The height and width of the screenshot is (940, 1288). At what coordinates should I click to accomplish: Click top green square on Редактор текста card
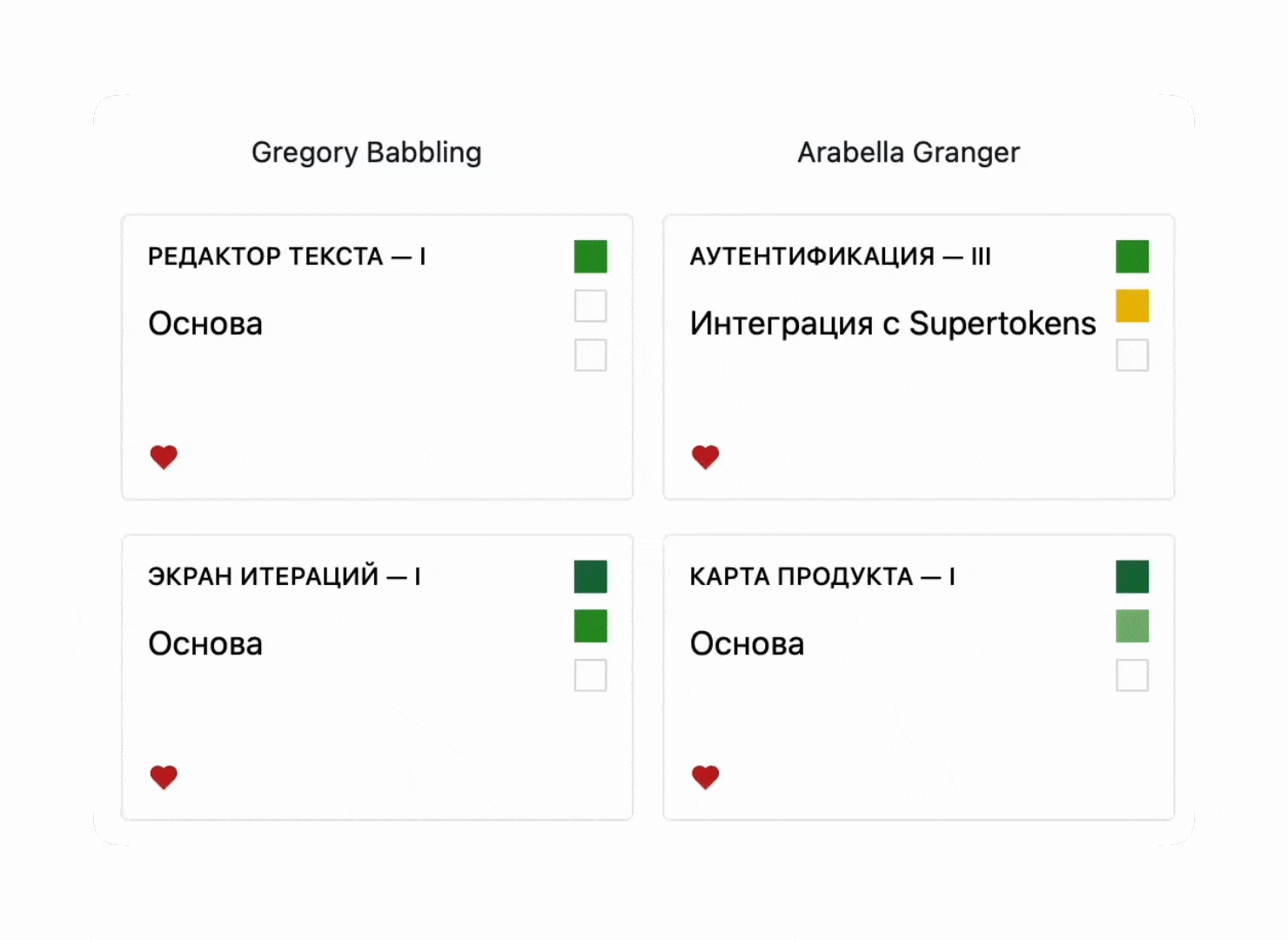click(590, 257)
